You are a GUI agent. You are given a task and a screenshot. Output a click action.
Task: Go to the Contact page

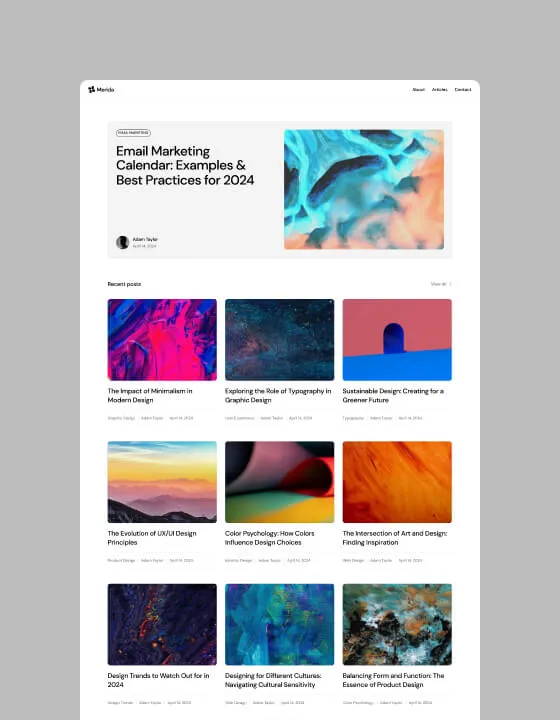463,90
